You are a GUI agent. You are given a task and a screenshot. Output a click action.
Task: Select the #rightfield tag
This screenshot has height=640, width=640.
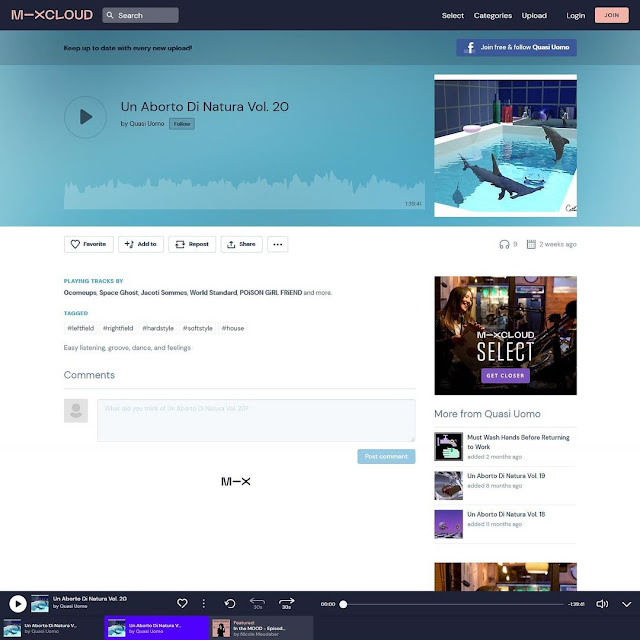coord(118,328)
